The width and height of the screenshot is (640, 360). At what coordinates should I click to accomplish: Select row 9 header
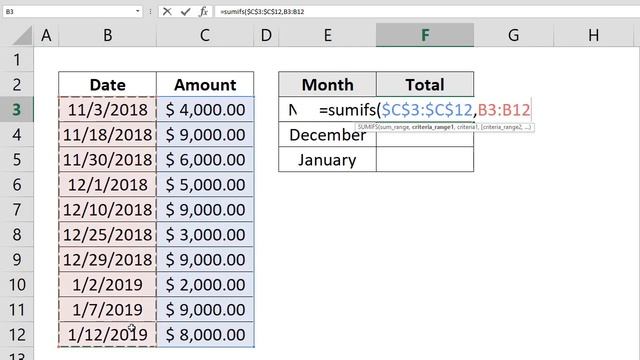17,259
